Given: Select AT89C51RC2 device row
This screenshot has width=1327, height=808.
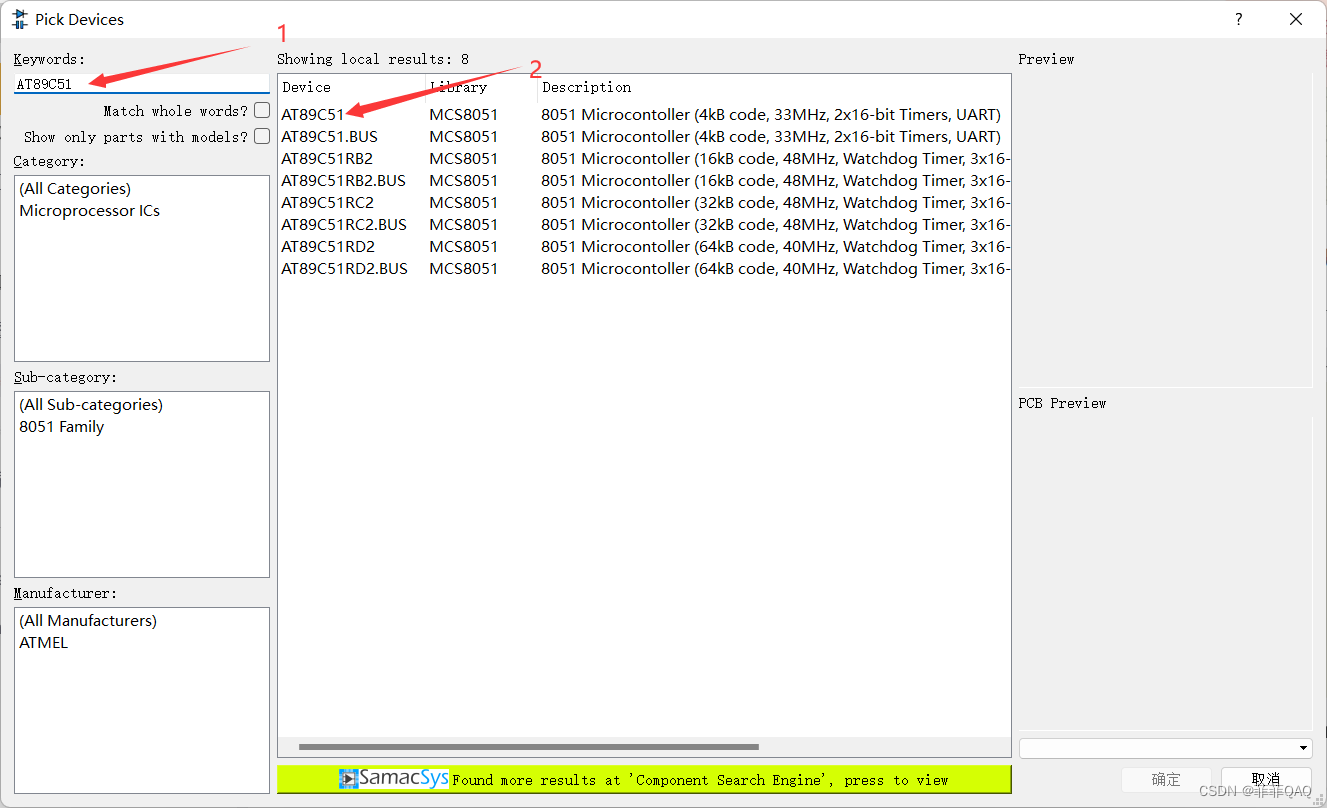Looking at the screenshot, I should [644, 203].
